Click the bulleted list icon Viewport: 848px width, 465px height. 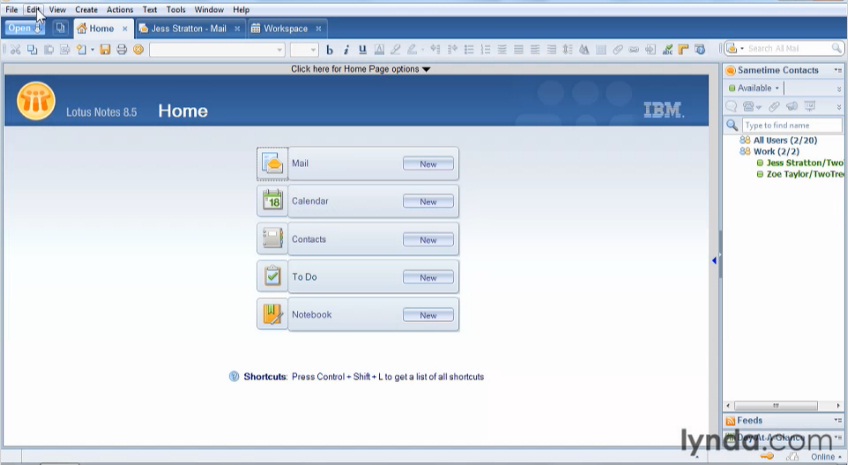[x=469, y=50]
